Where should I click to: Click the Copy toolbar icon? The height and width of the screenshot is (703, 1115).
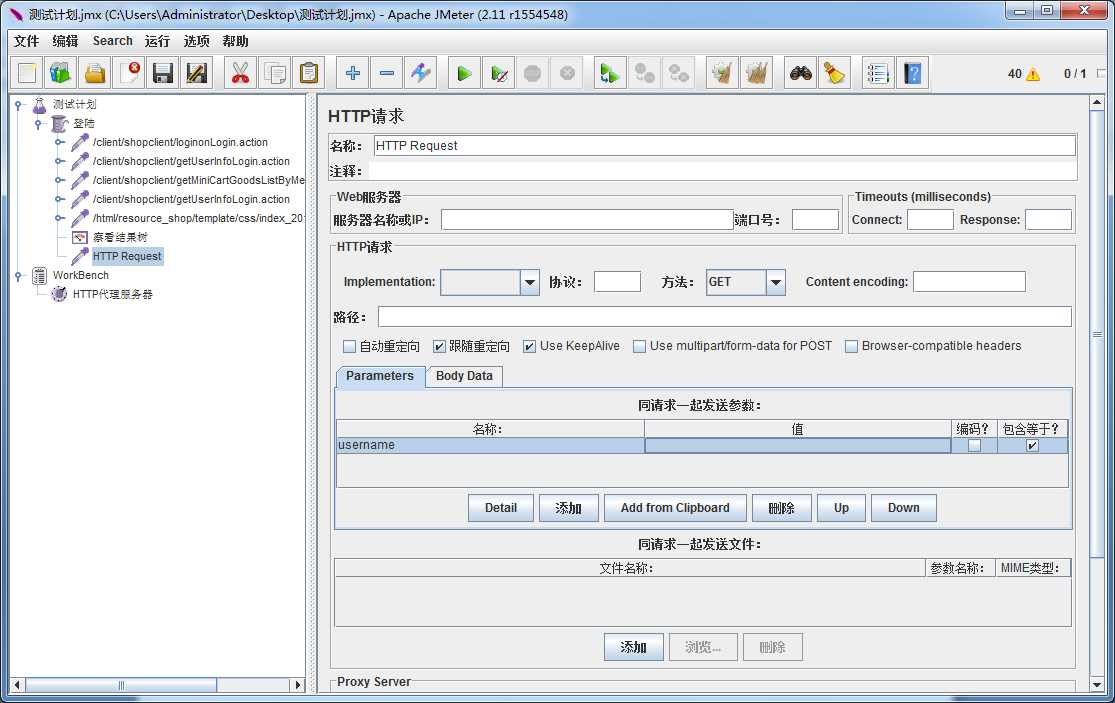click(x=274, y=73)
